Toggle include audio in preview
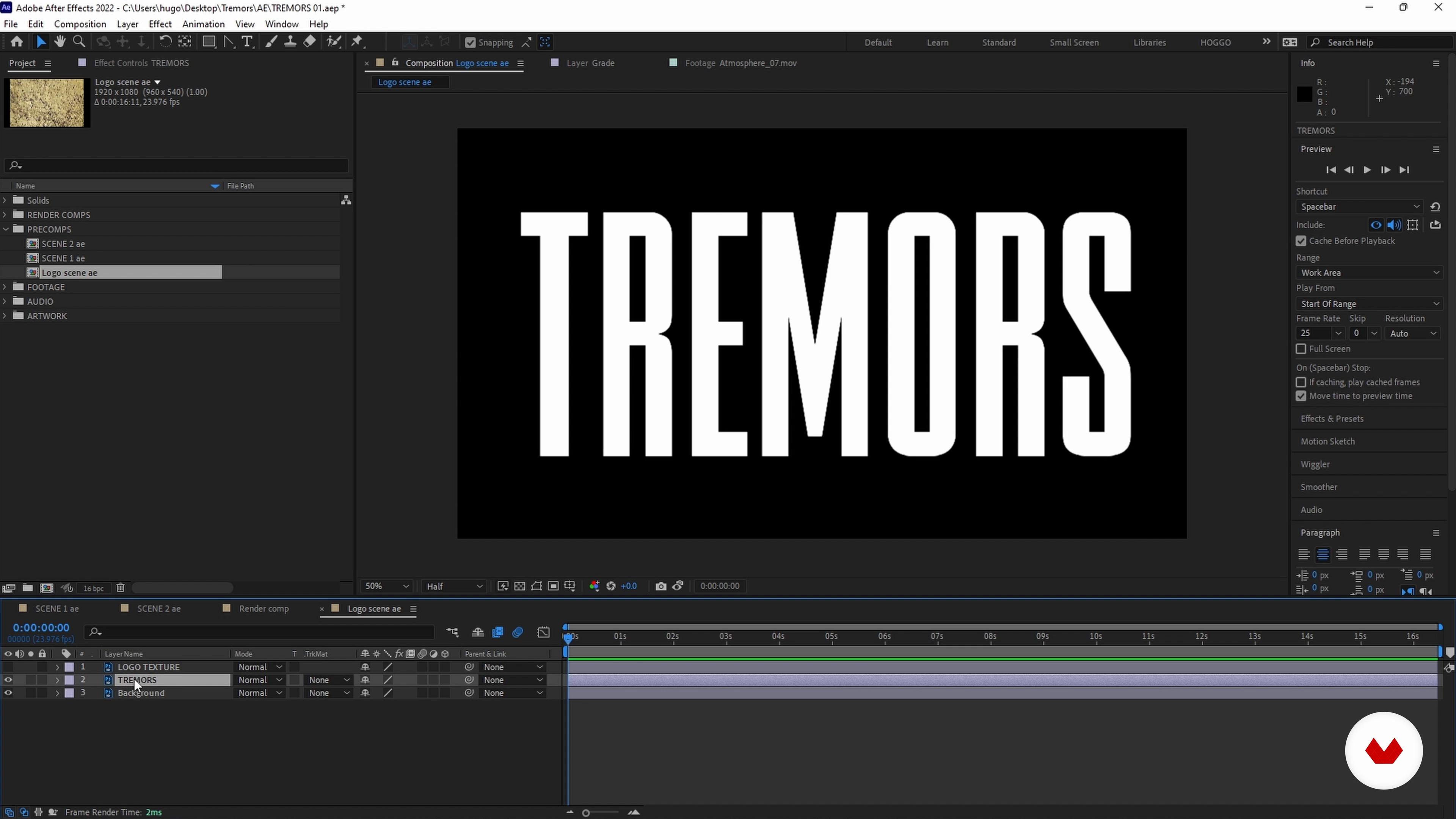1456x819 pixels. (1394, 225)
